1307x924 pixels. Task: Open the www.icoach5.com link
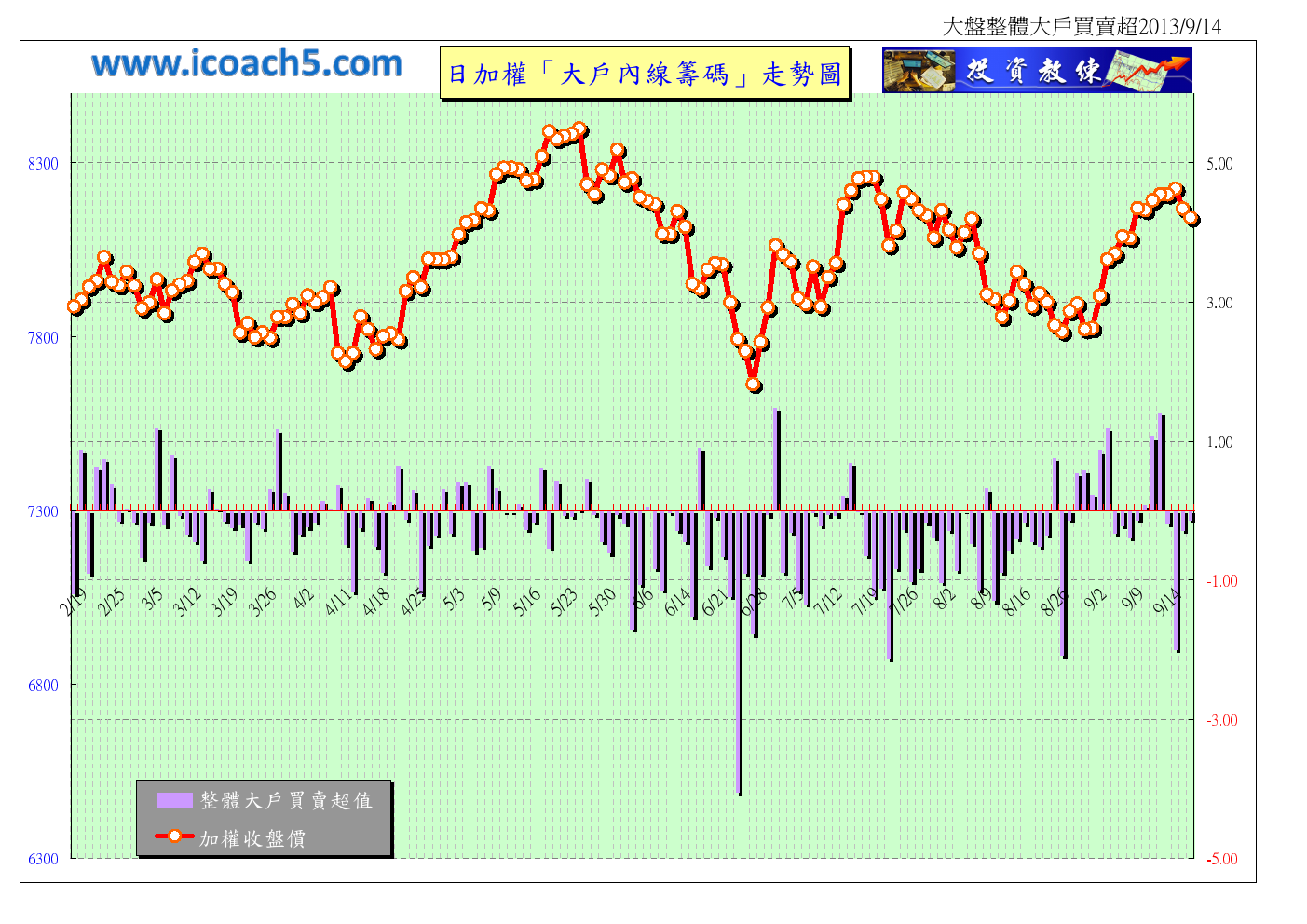point(247,63)
